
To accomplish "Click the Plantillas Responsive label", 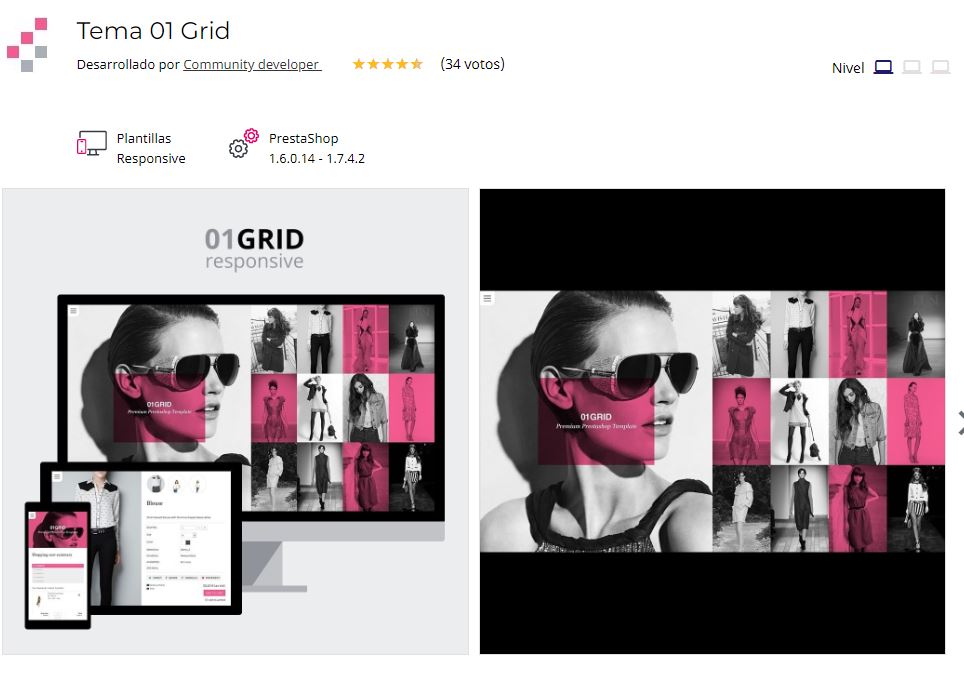I will pos(151,148).
